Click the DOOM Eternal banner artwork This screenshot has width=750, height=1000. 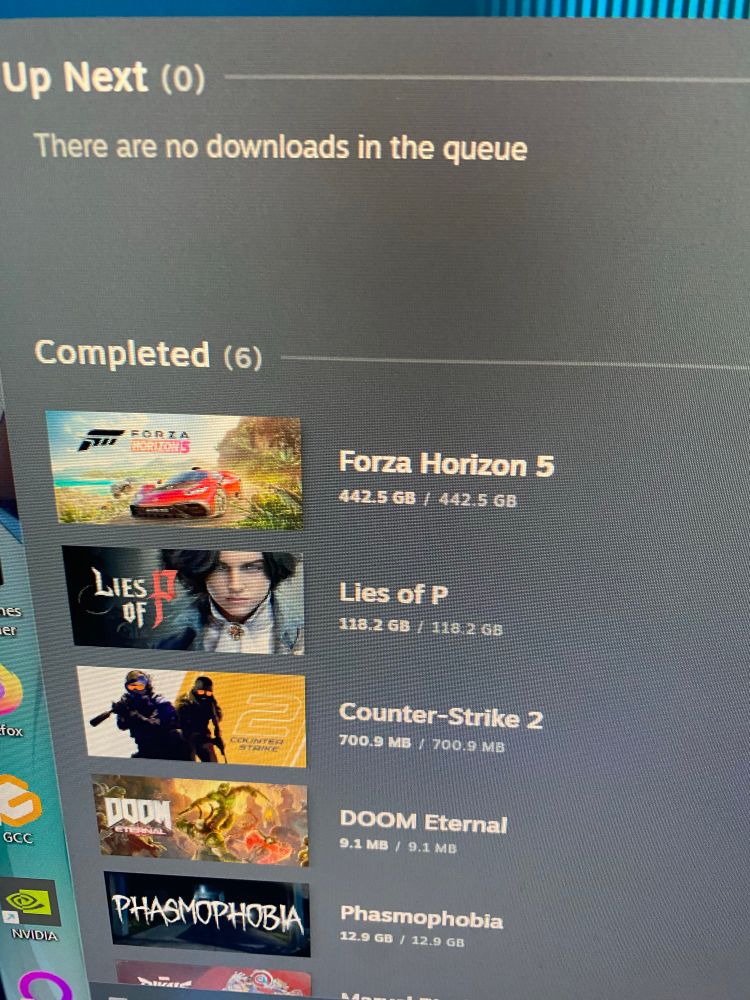coord(200,820)
